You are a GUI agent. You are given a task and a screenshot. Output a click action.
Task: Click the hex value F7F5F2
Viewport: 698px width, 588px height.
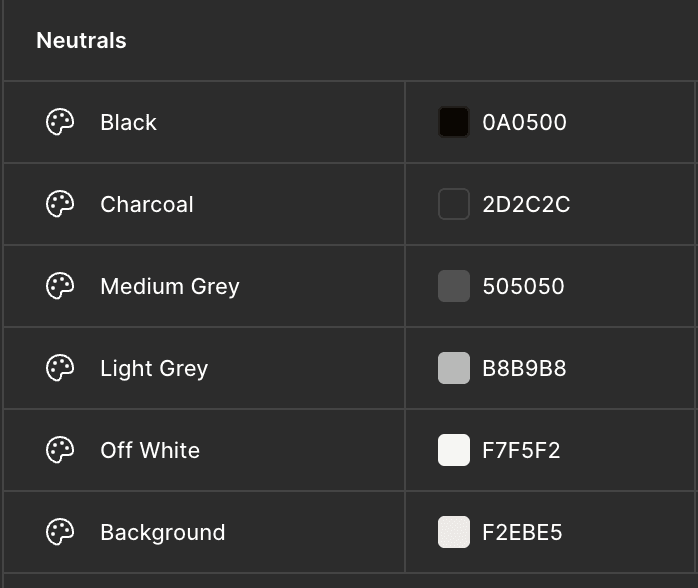pyautogui.click(x=521, y=450)
